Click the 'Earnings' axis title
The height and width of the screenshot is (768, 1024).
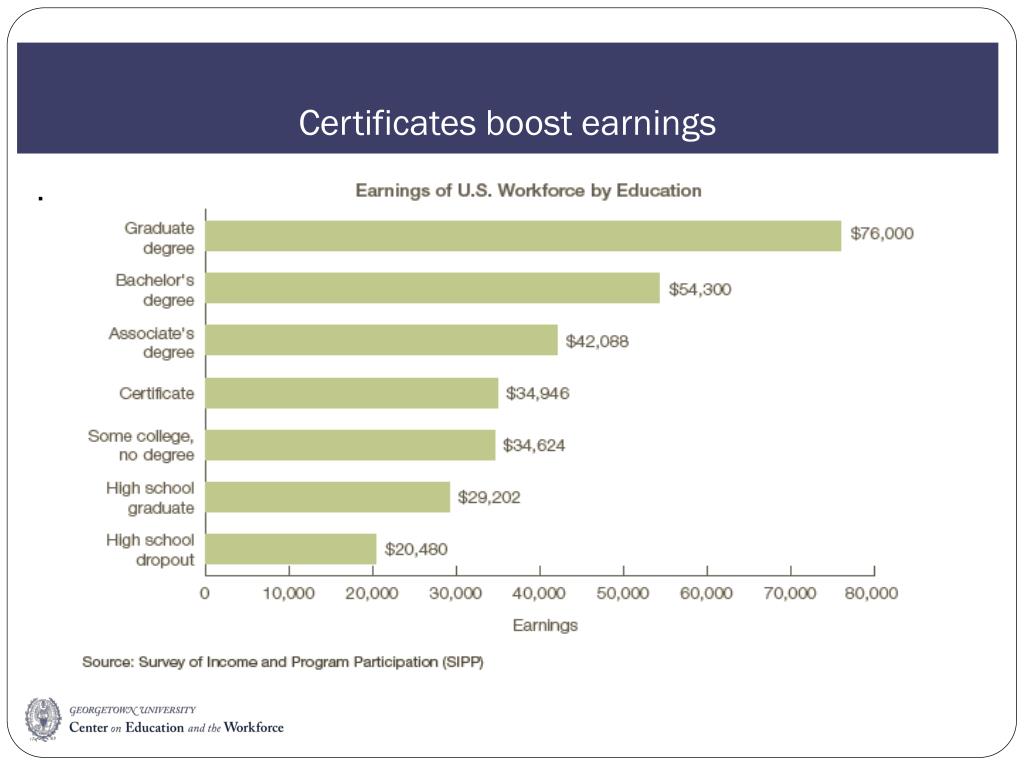click(545, 626)
